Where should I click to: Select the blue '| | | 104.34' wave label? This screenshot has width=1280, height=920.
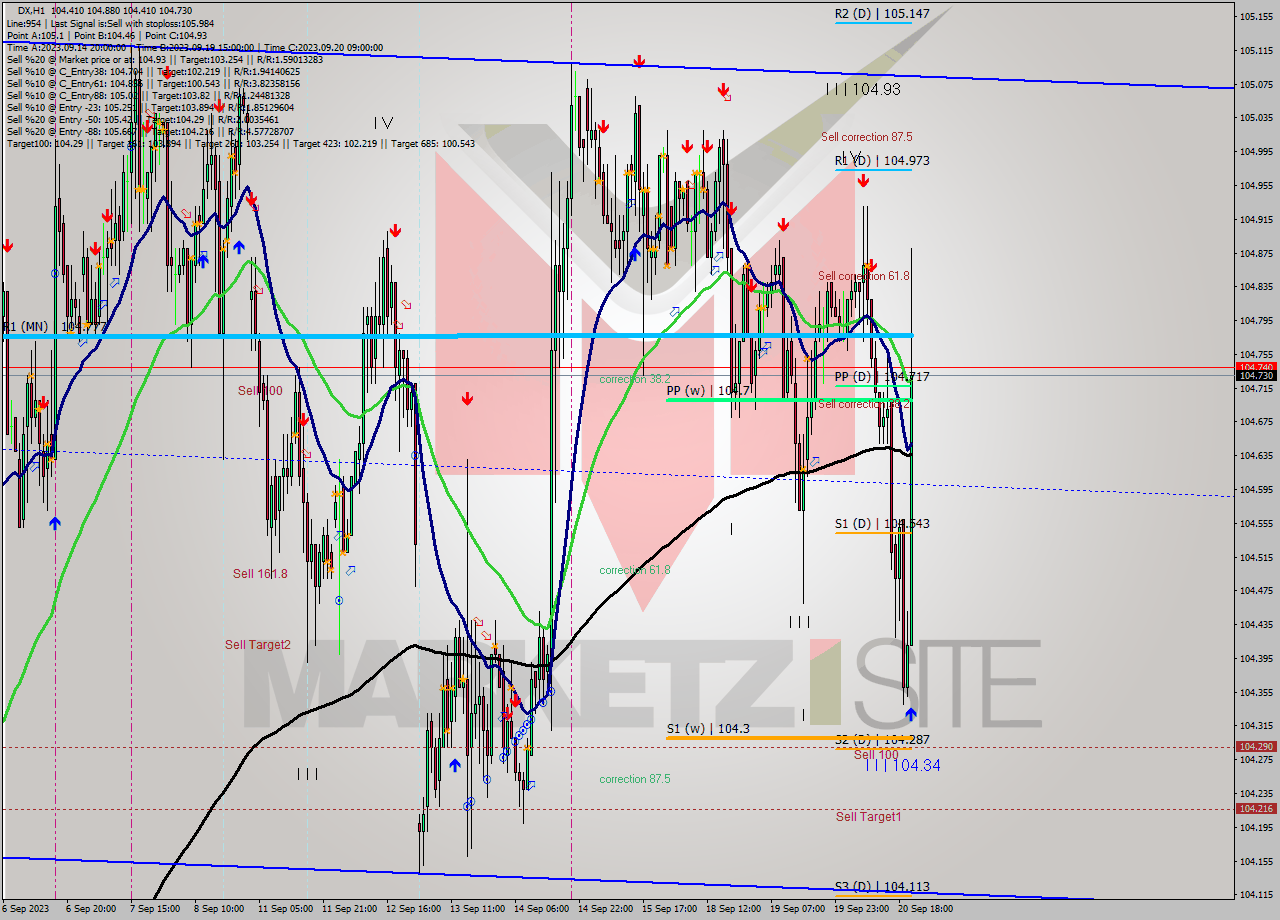coord(903,765)
